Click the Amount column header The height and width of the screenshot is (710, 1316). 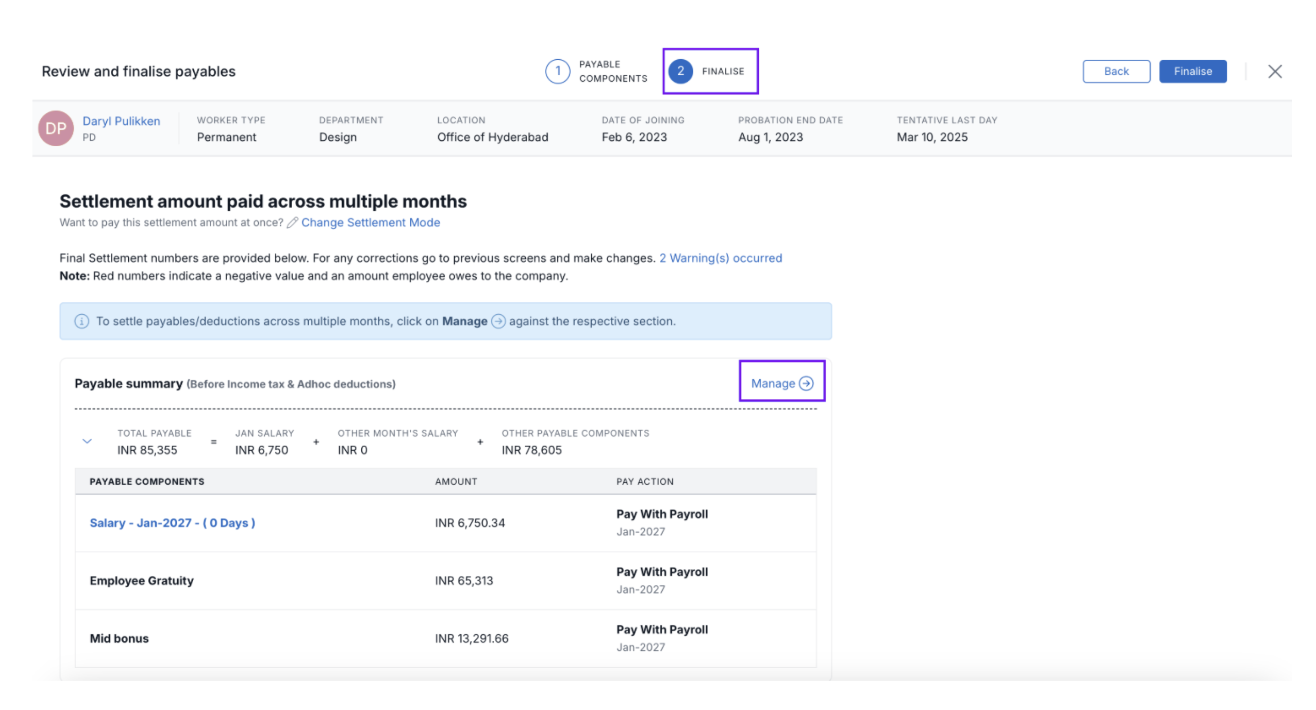click(456, 481)
